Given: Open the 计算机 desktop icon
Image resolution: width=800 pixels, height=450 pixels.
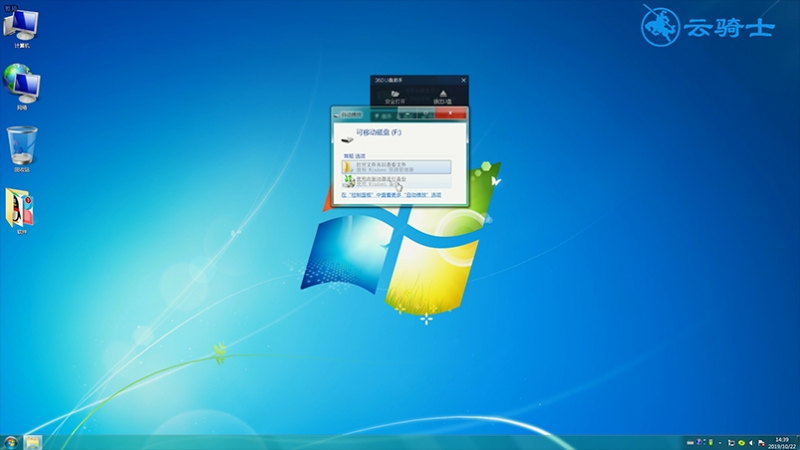Looking at the screenshot, I should (x=21, y=28).
